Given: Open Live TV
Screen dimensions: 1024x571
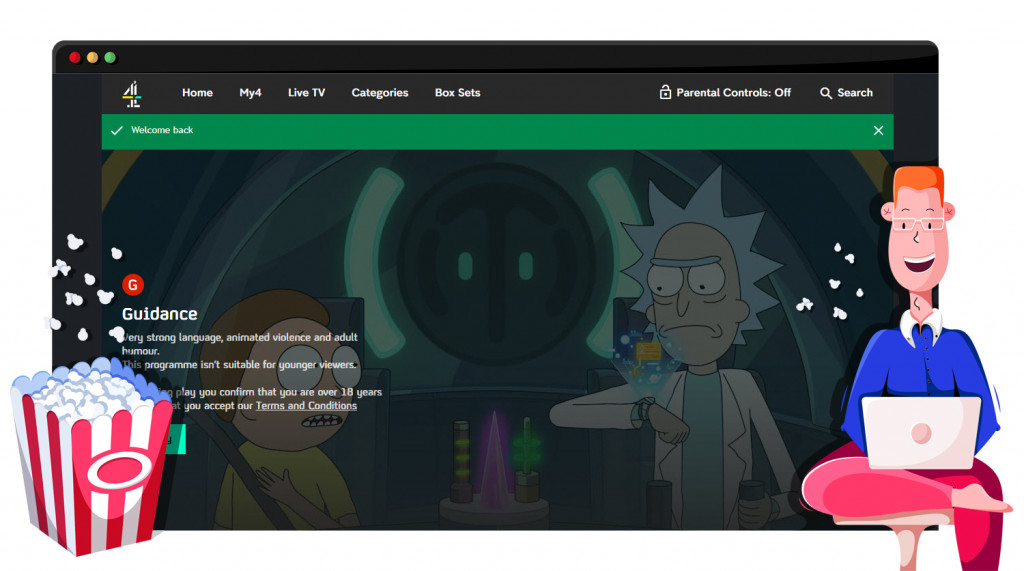Looking at the screenshot, I should pos(306,93).
